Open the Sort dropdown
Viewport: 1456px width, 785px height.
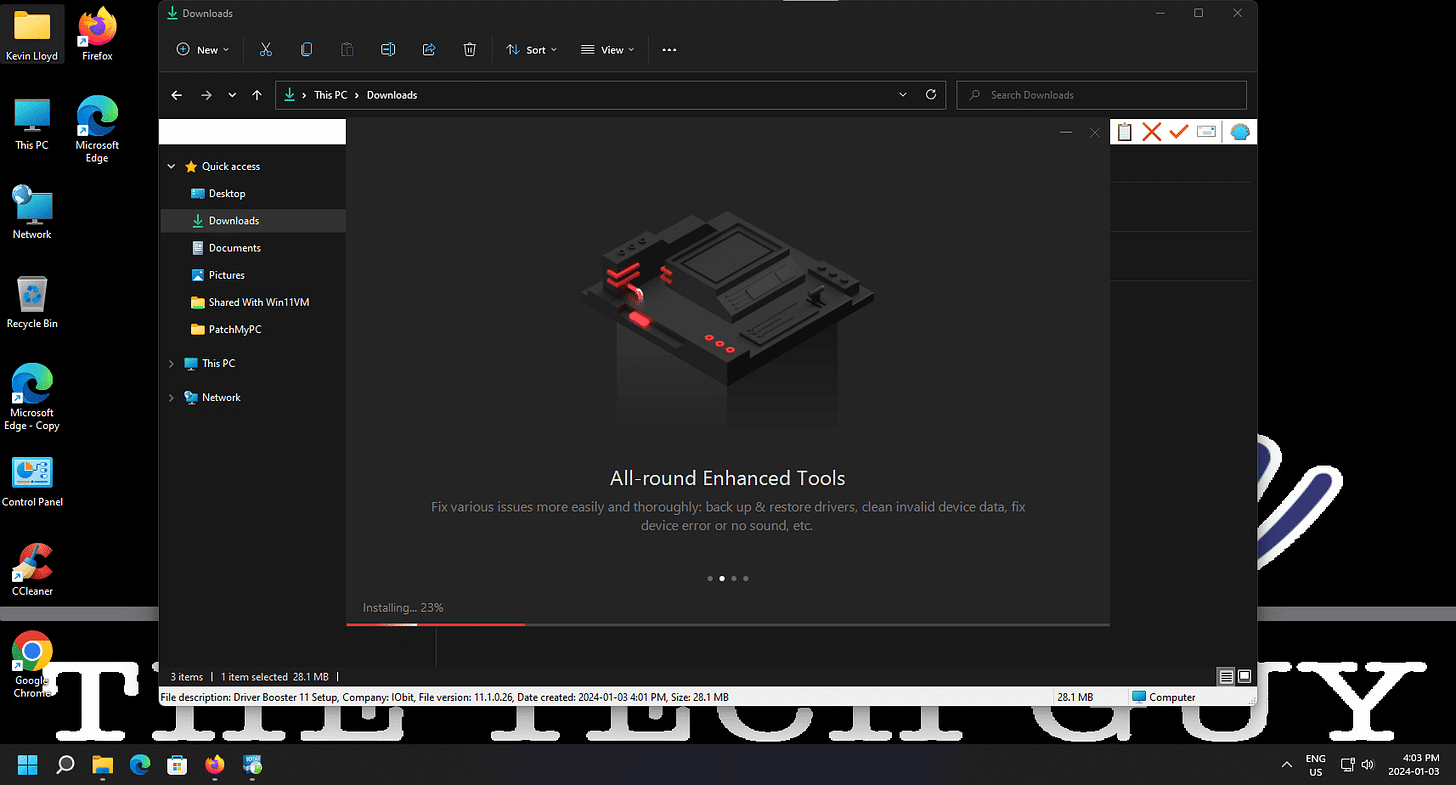531,50
